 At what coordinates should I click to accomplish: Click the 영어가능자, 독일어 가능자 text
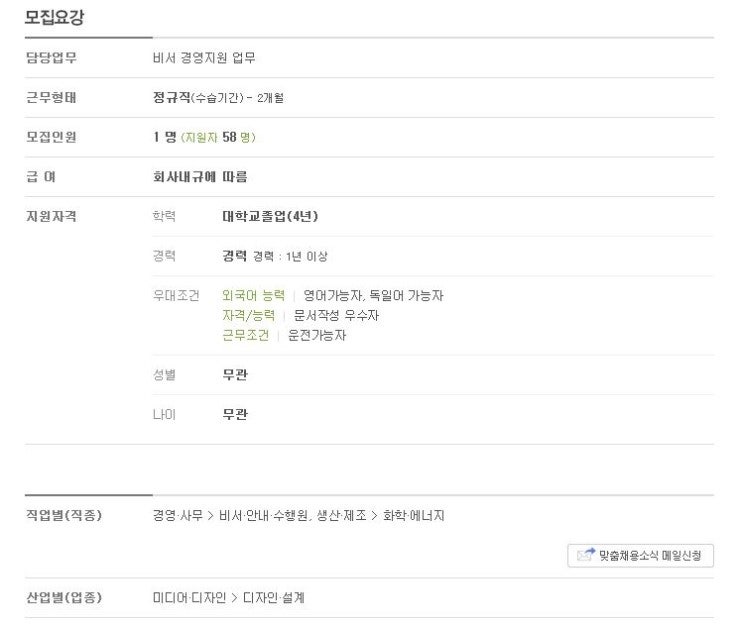pyautogui.click(x=373, y=295)
